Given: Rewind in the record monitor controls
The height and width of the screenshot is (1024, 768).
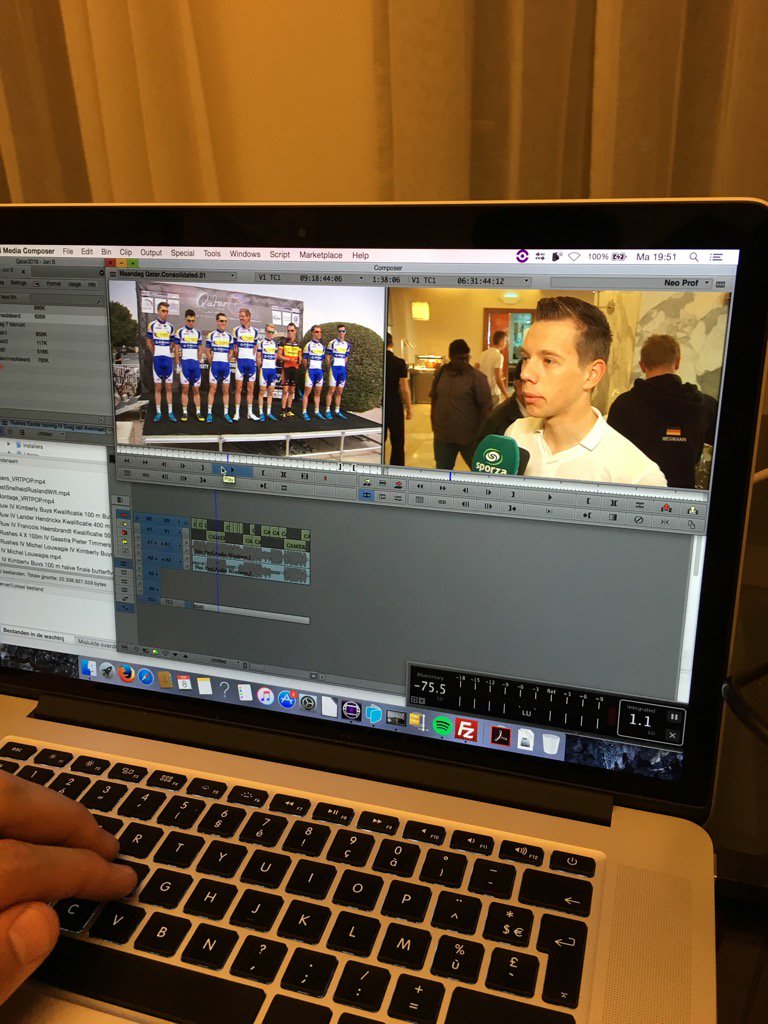Looking at the screenshot, I should click(x=421, y=487).
